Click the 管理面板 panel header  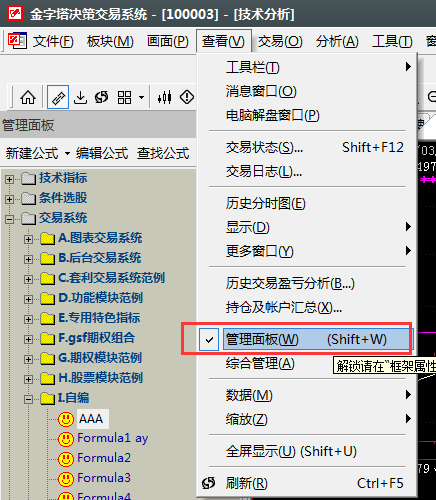click(x=98, y=125)
